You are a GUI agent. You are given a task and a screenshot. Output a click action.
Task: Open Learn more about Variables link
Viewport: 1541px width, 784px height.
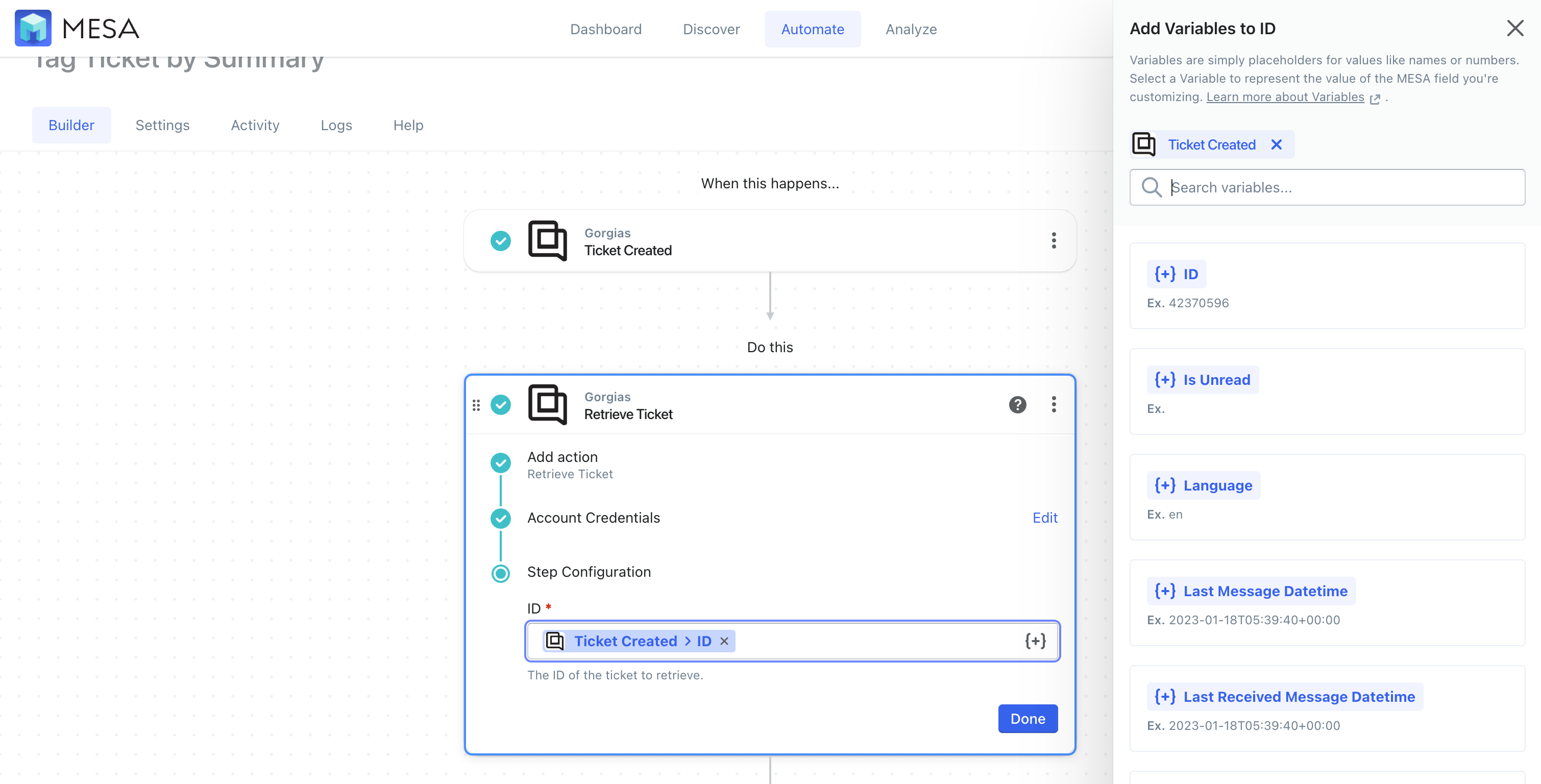pyautogui.click(x=1285, y=97)
